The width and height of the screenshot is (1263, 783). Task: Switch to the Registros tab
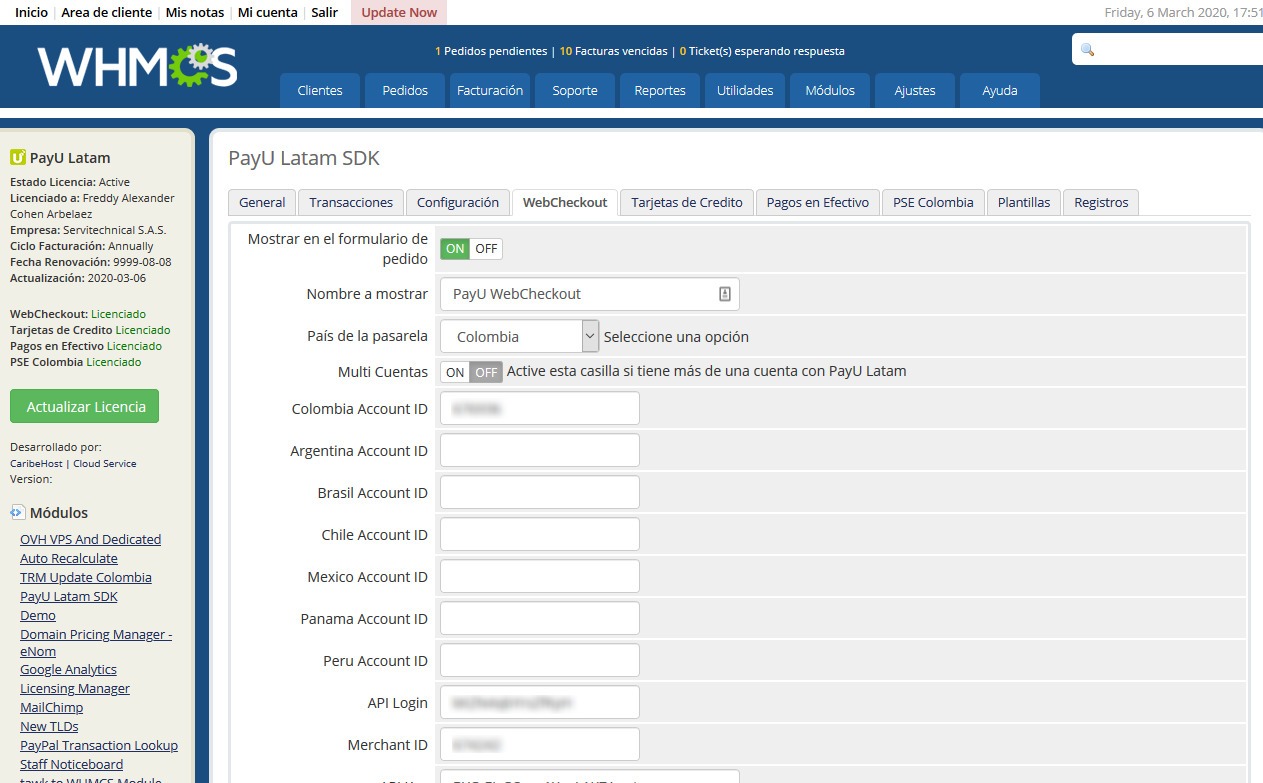pyautogui.click(x=1101, y=202)
